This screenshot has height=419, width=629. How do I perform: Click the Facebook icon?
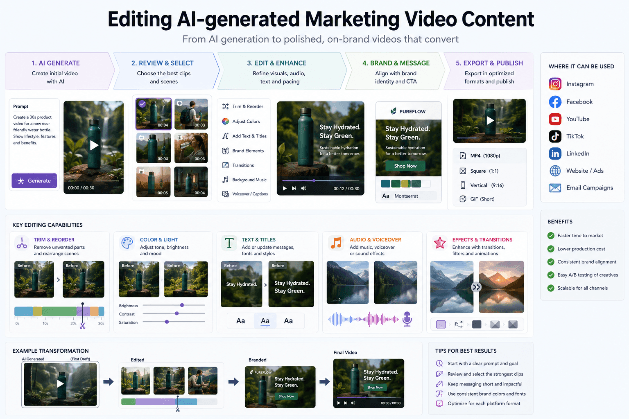pos(555,102)
